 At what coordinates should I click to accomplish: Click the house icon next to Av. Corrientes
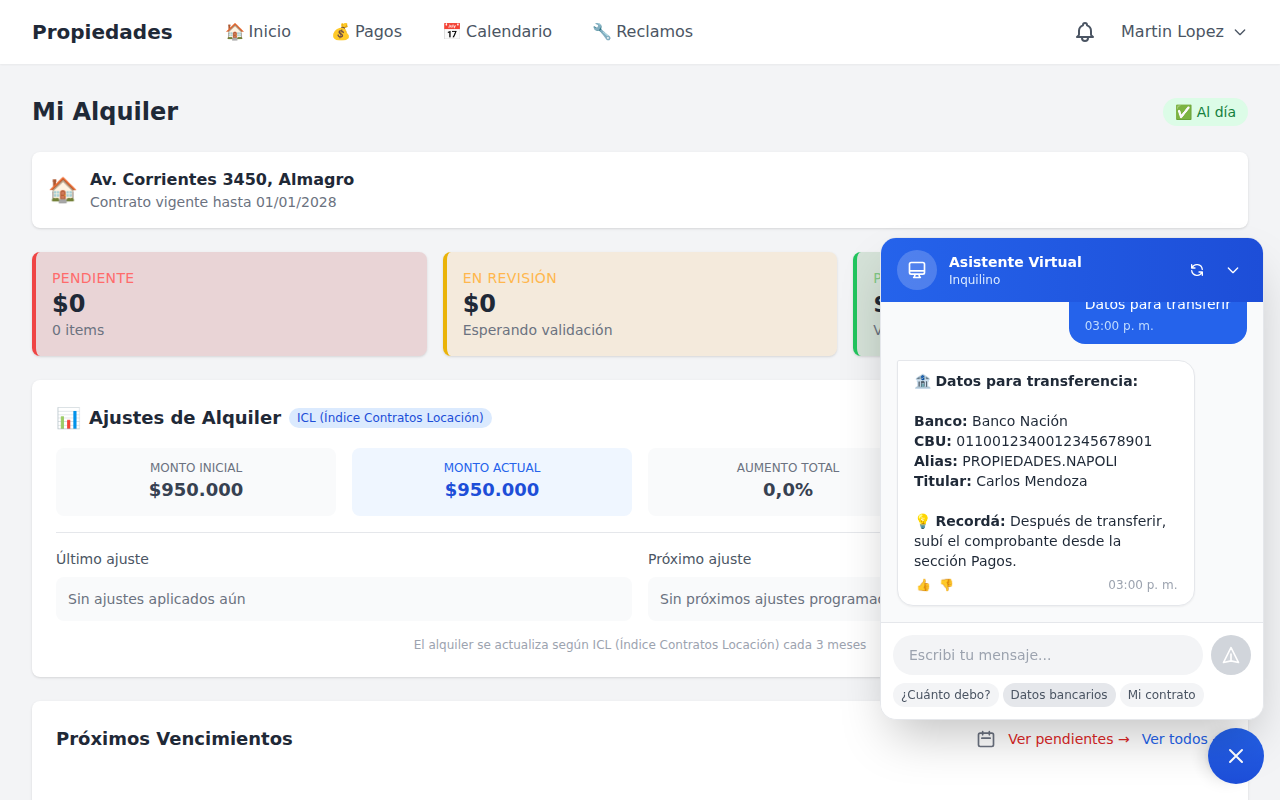tap(62, 189)
